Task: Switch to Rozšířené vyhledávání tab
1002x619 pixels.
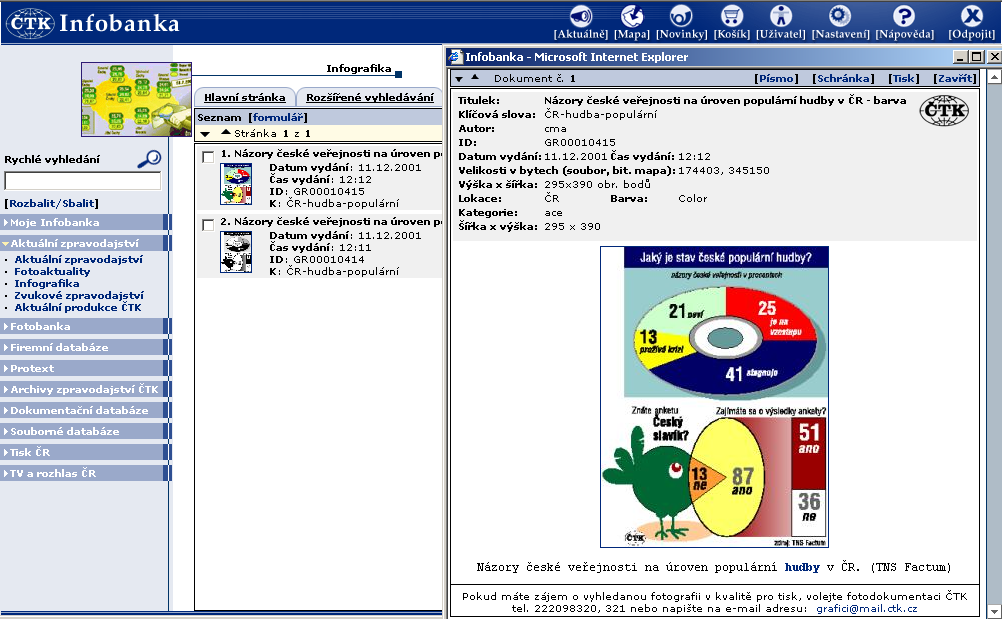Action: pos(370,97)
